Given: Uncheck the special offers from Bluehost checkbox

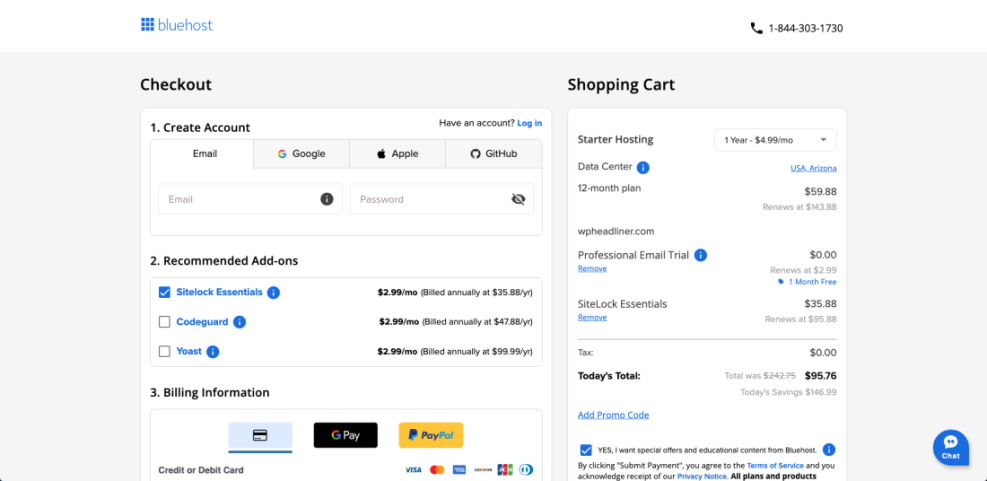Looking at the screenshot, I should click(x=586, y=450).
